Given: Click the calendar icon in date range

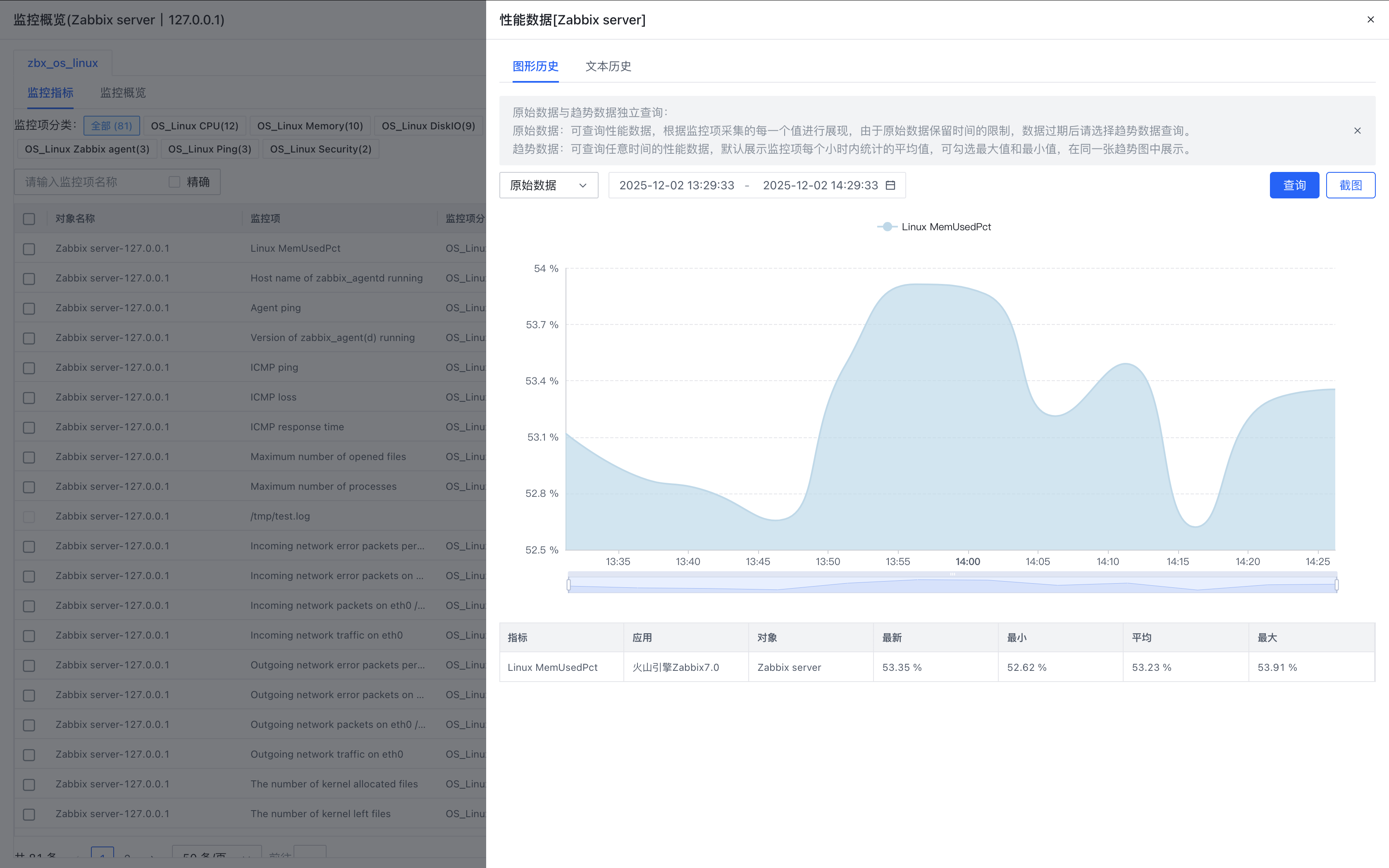Looking at the screenshot, I should [890, 186].
